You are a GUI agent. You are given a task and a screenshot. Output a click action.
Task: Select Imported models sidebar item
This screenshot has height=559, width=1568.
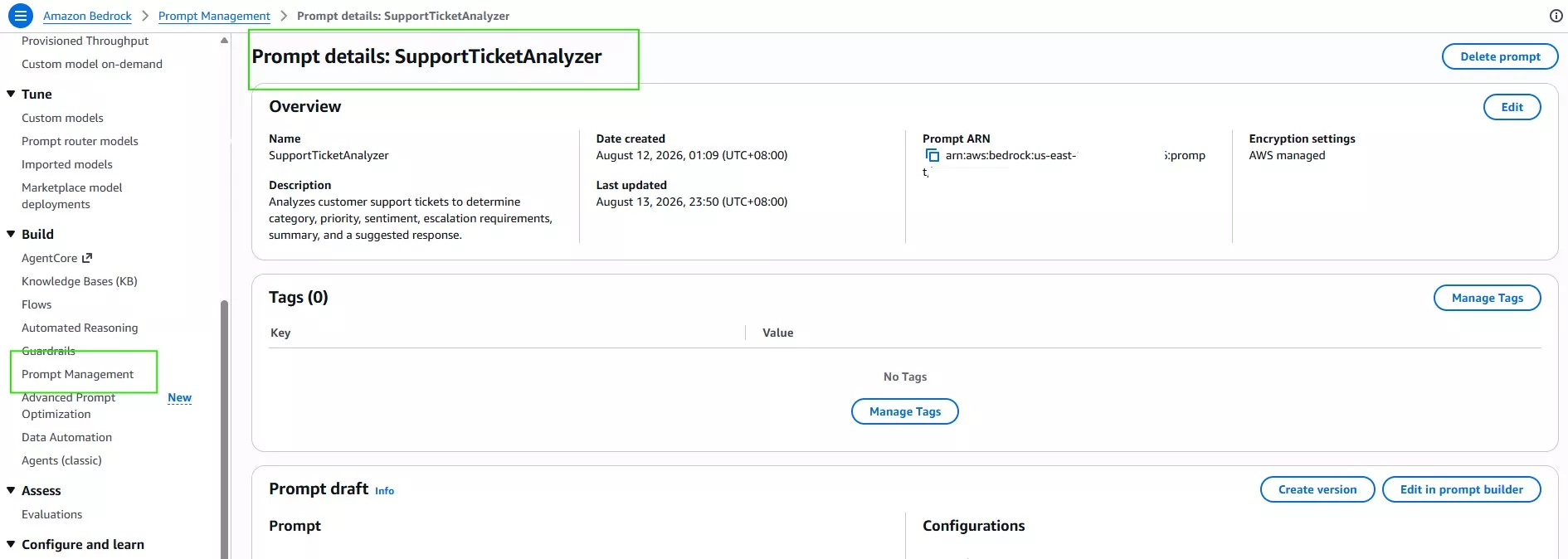(66, 164)
